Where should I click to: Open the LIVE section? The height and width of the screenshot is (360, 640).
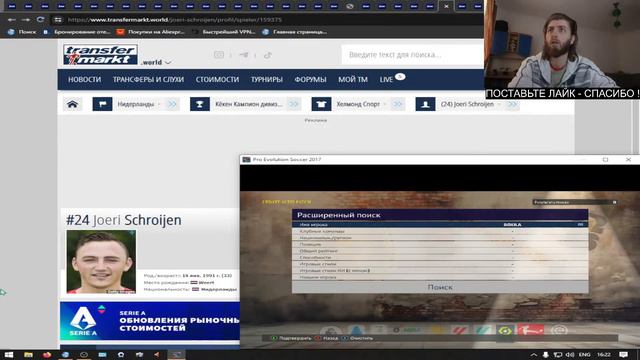coord(386,80)
